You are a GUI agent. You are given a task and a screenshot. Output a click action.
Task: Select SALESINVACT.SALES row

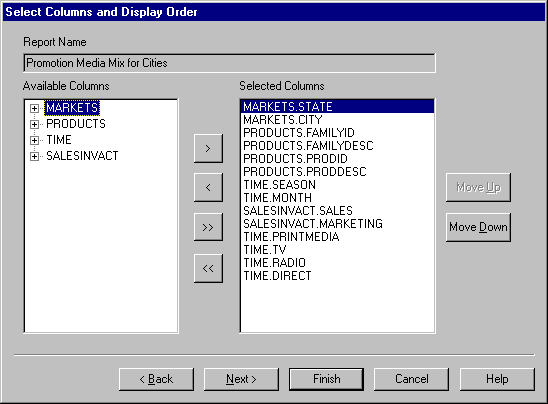pos(338,211)
